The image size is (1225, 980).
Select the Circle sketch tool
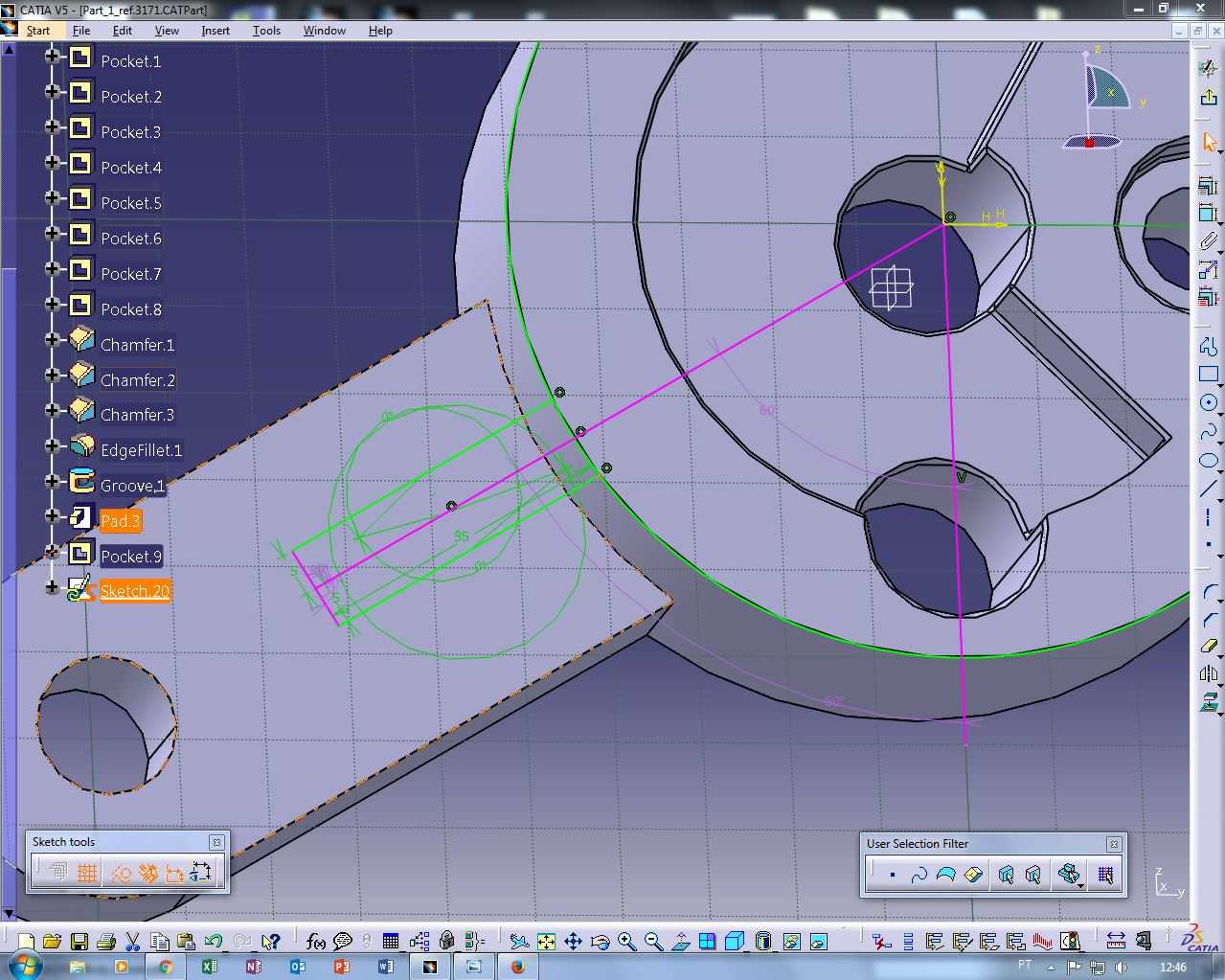click(x=1209, y=402)
